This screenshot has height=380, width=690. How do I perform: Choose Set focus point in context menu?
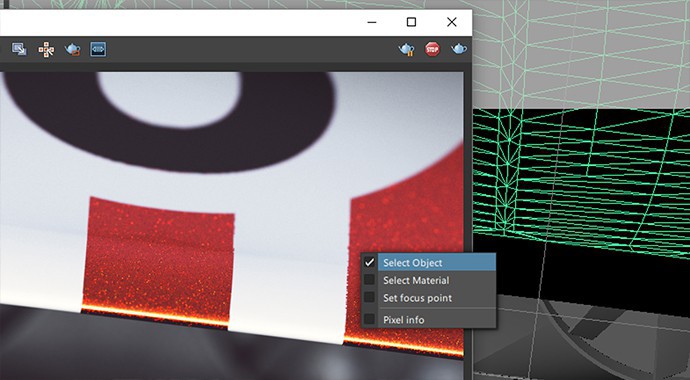click(429, 298)
